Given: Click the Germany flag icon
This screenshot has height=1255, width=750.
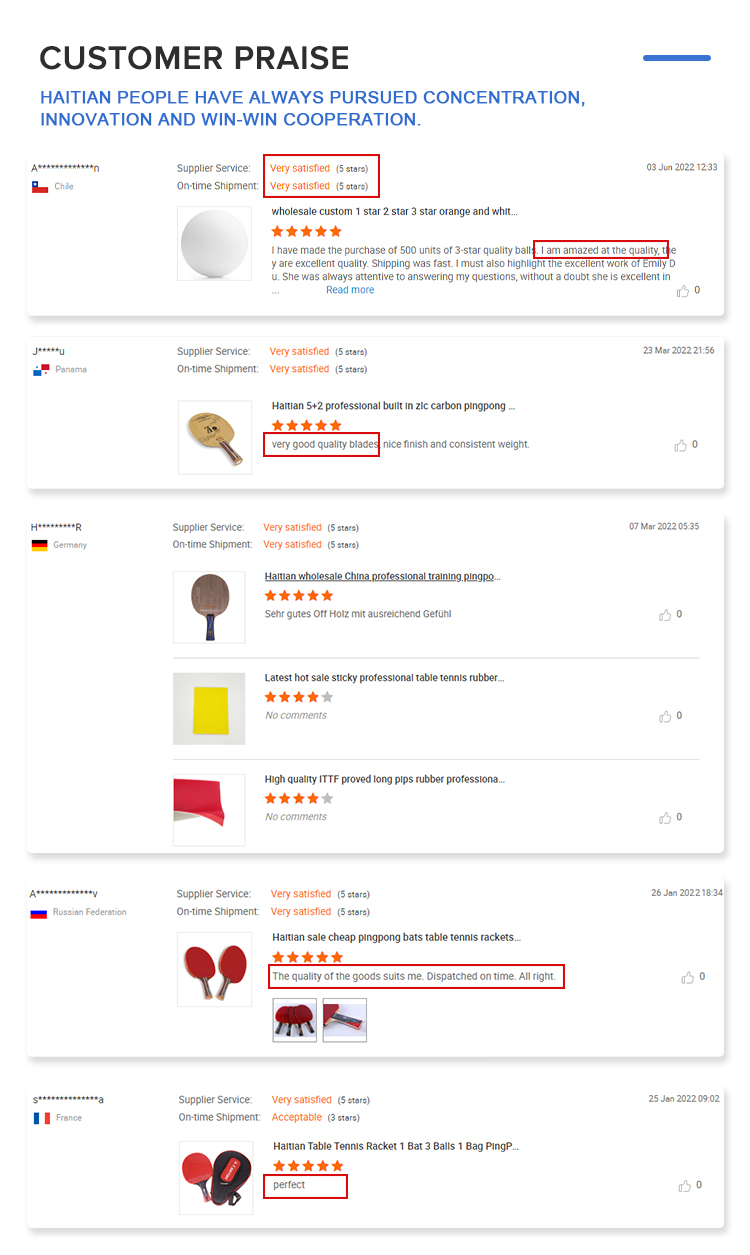Looking at the screenshot, I should coord(40,545).
